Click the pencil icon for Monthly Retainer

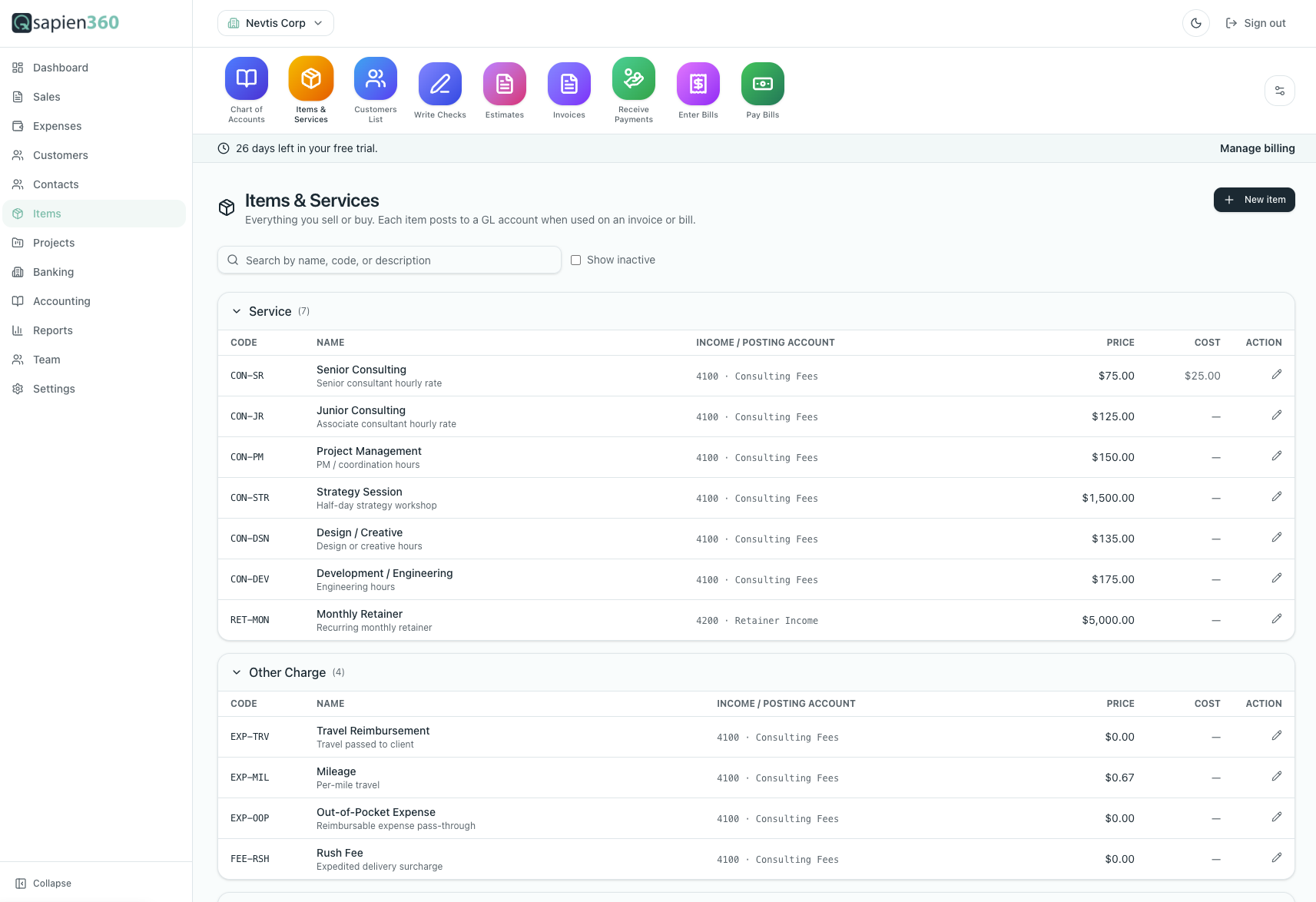pyautogui.click(x=1277, y=618)
